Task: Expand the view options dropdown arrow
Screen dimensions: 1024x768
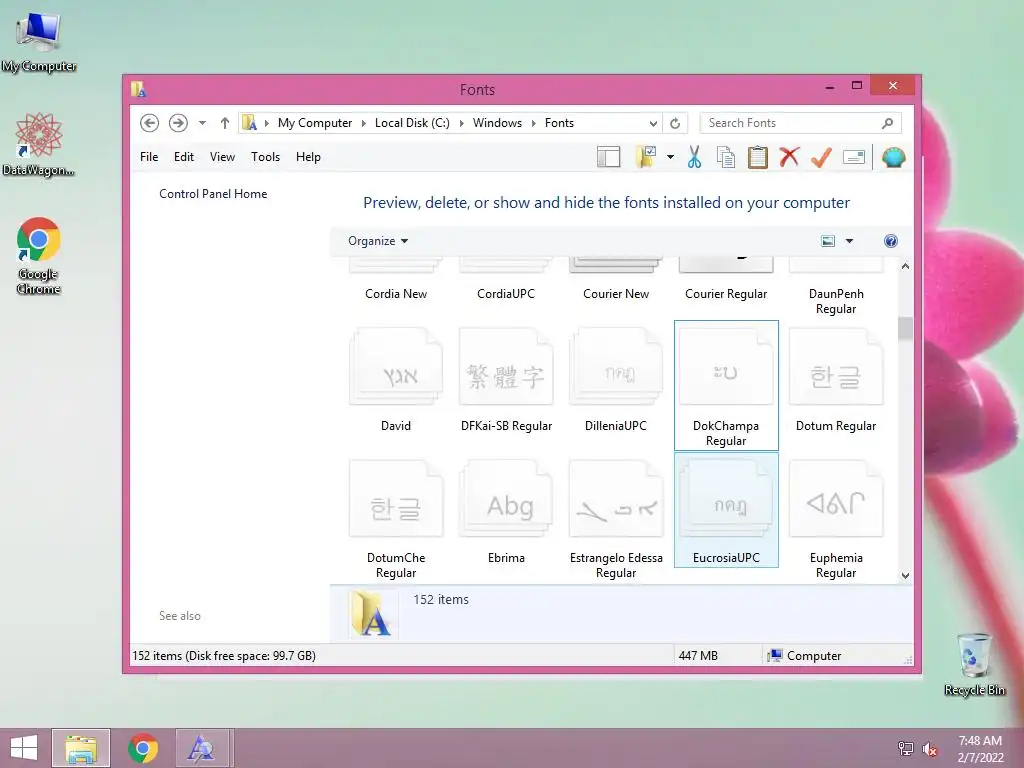Action: point(850,241)
